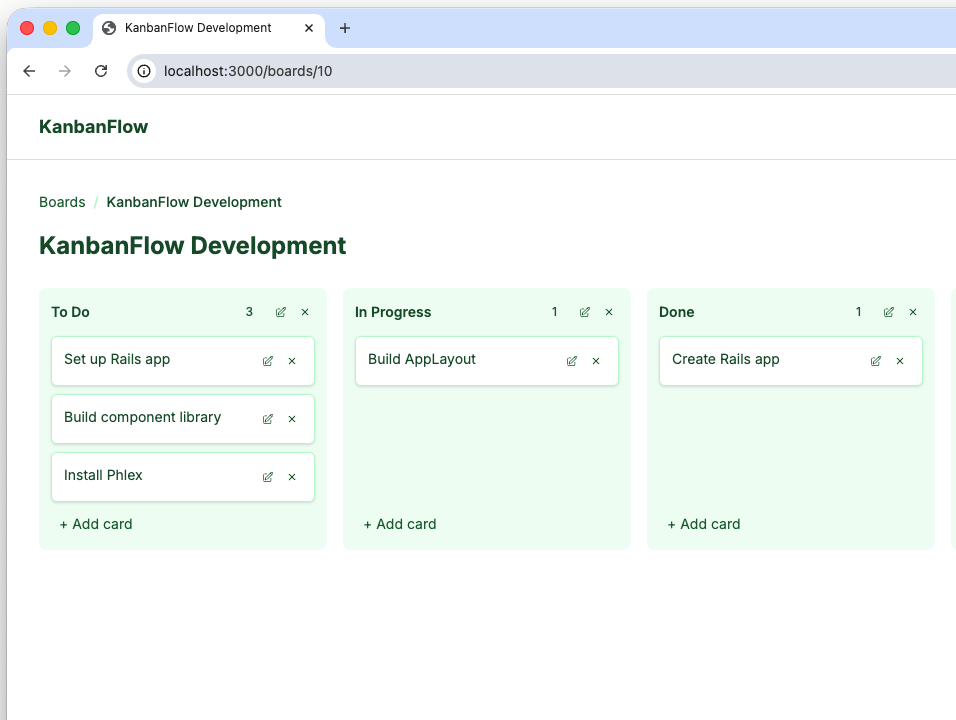The image size is (956, 720).
Task: Reload the current page
Action: pyautogui.click(x=101, y=71)
